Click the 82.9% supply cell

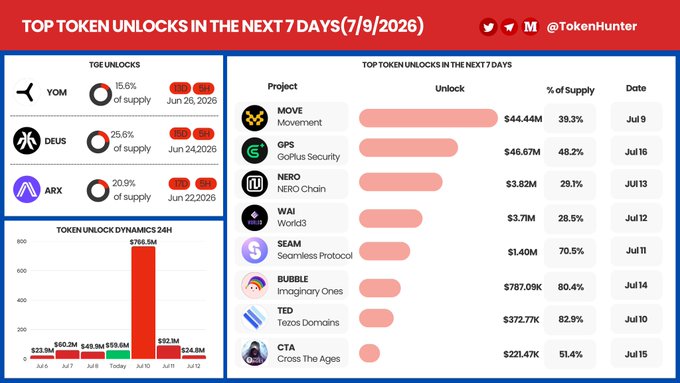[570, 319]
